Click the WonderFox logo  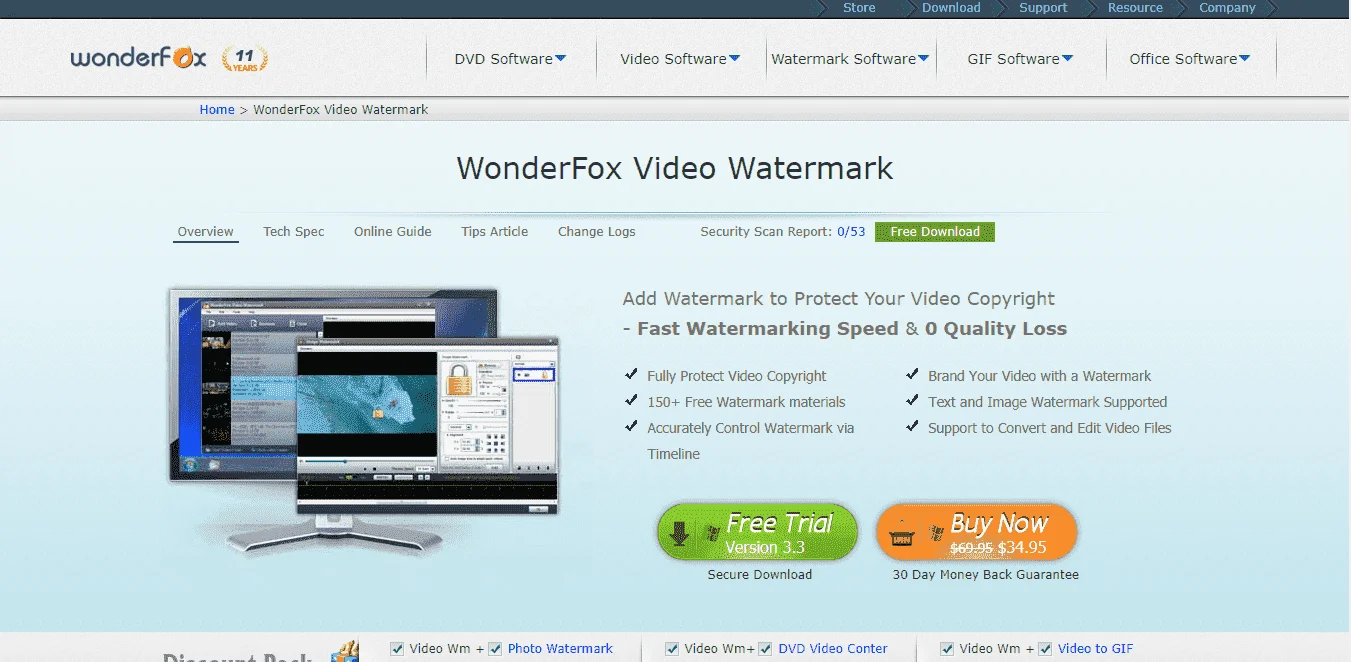click(138, 58)
